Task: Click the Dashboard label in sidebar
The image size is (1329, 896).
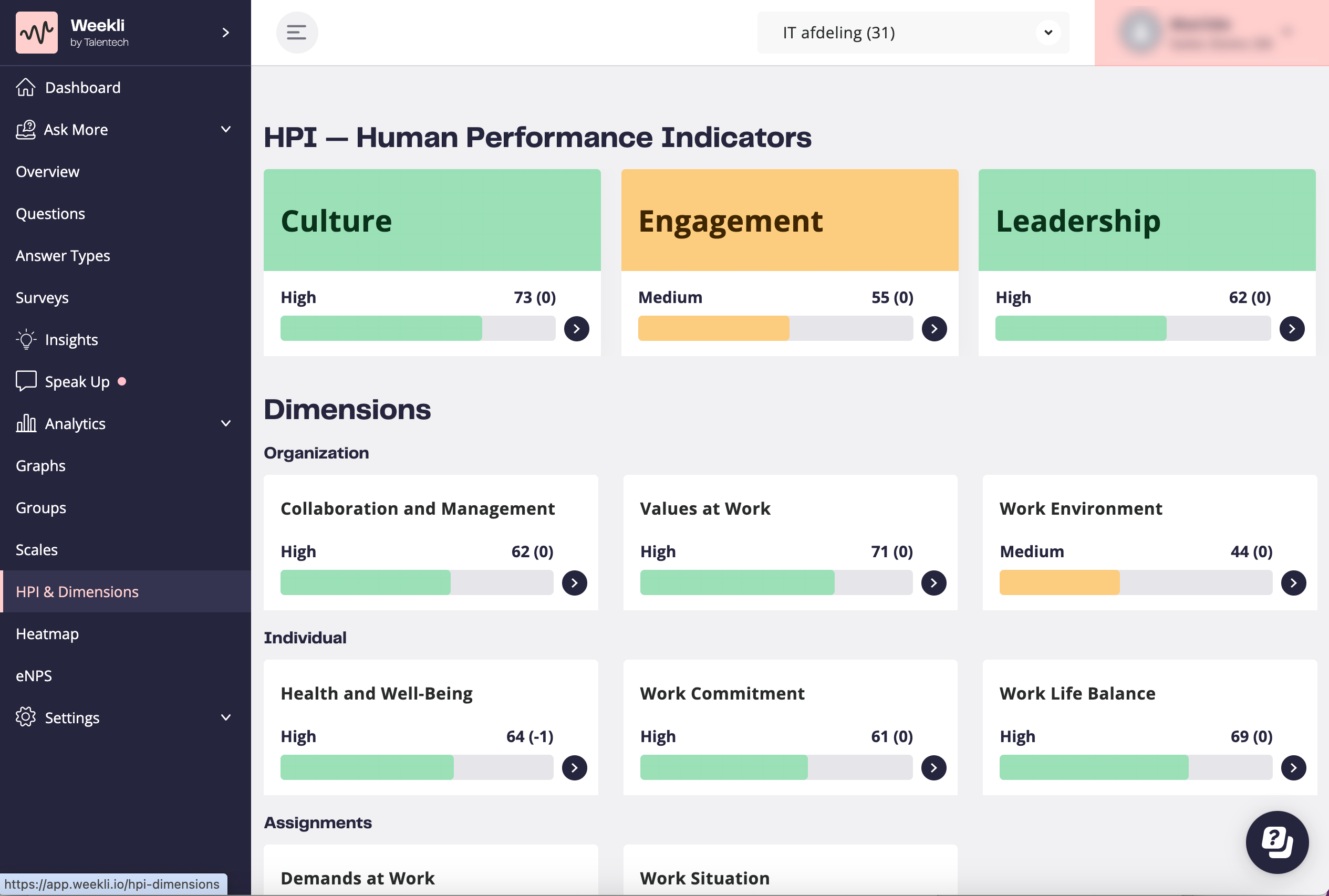Action: [x=83, y=87]
